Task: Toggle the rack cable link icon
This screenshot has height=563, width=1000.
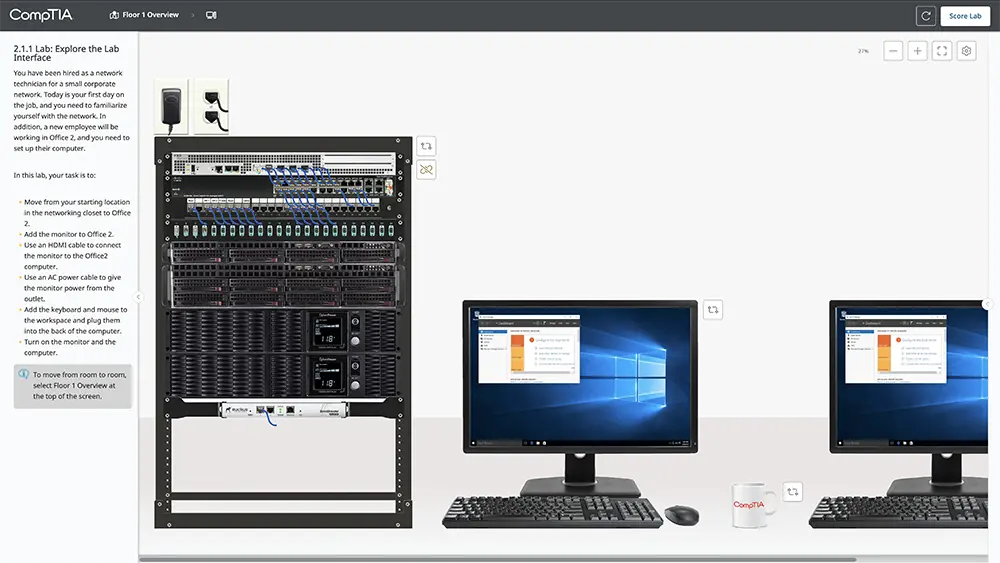Action: coord(426,170)
